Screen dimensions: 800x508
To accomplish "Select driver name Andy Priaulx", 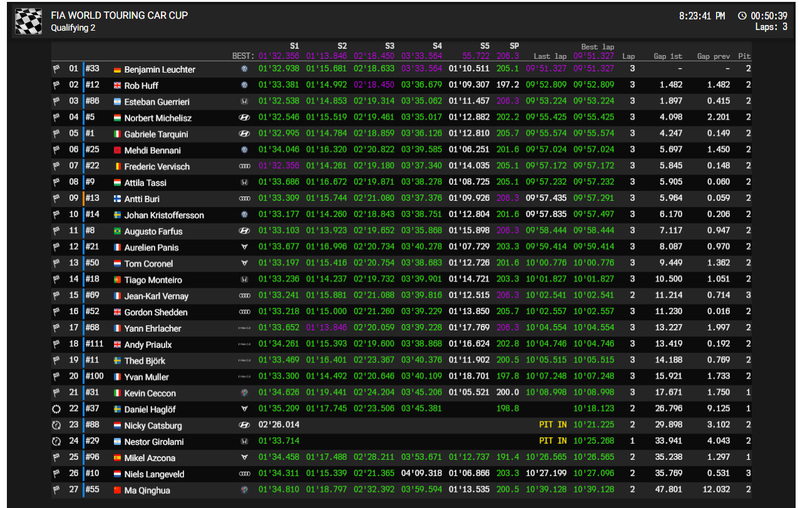I will pyautogui.click(x=148, y=345).
